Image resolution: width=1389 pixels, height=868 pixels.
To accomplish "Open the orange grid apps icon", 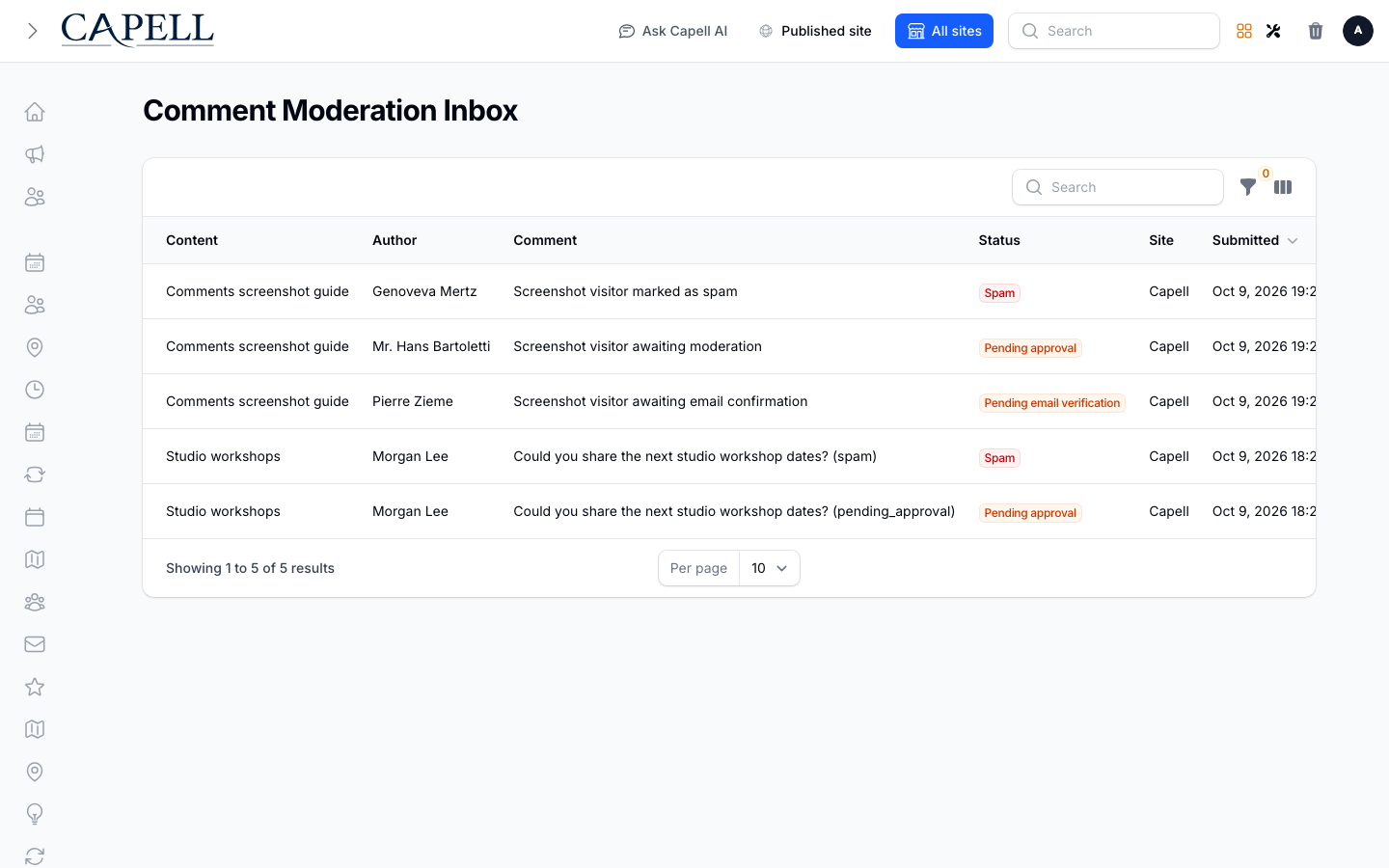I will (1244, 31).
